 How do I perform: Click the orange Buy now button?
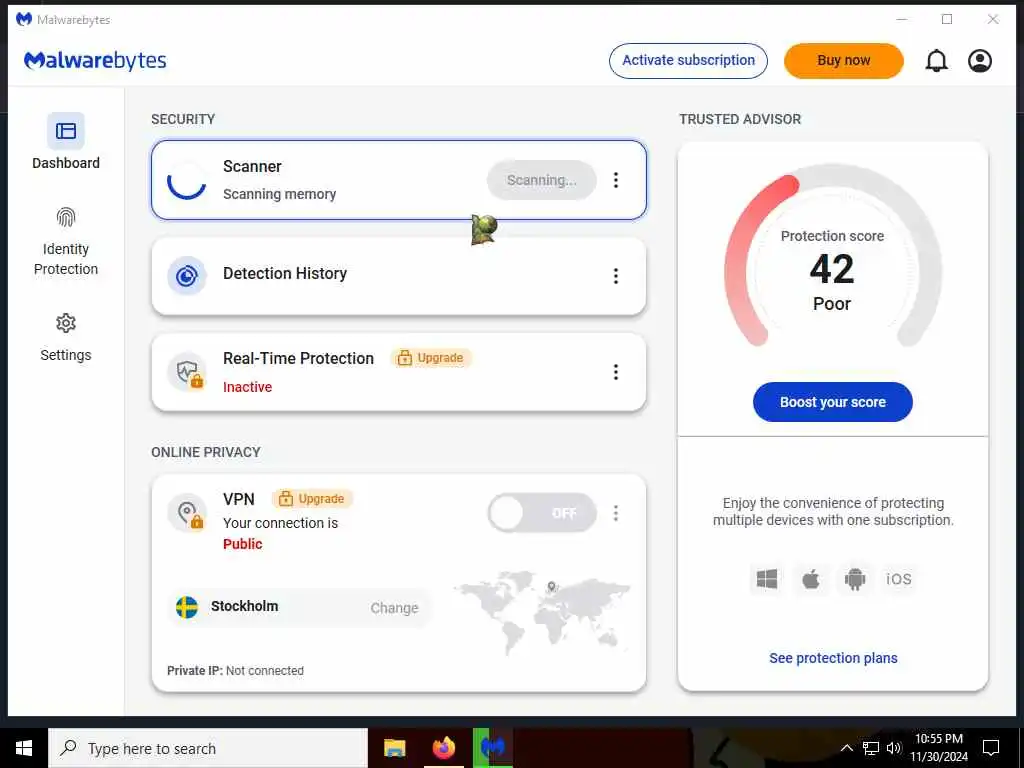[x=844, y=61]
